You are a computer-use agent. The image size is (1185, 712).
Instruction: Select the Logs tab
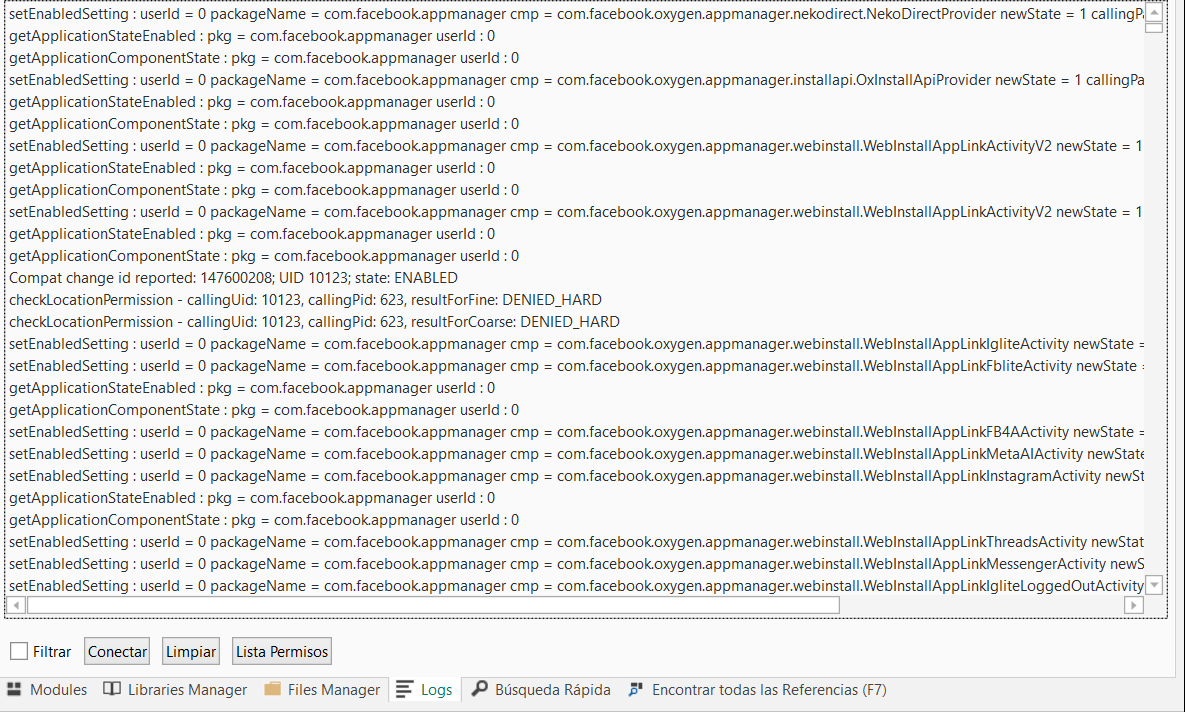[x=425, y=689]
